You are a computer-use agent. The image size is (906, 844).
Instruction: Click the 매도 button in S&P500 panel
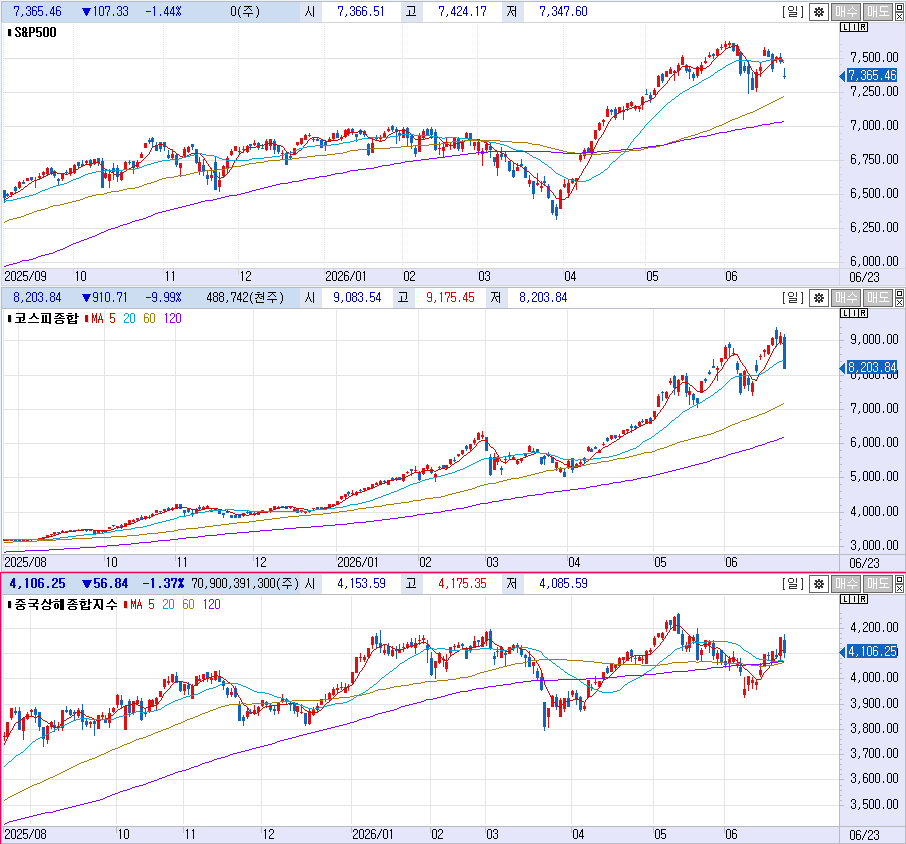pos(878,12)
